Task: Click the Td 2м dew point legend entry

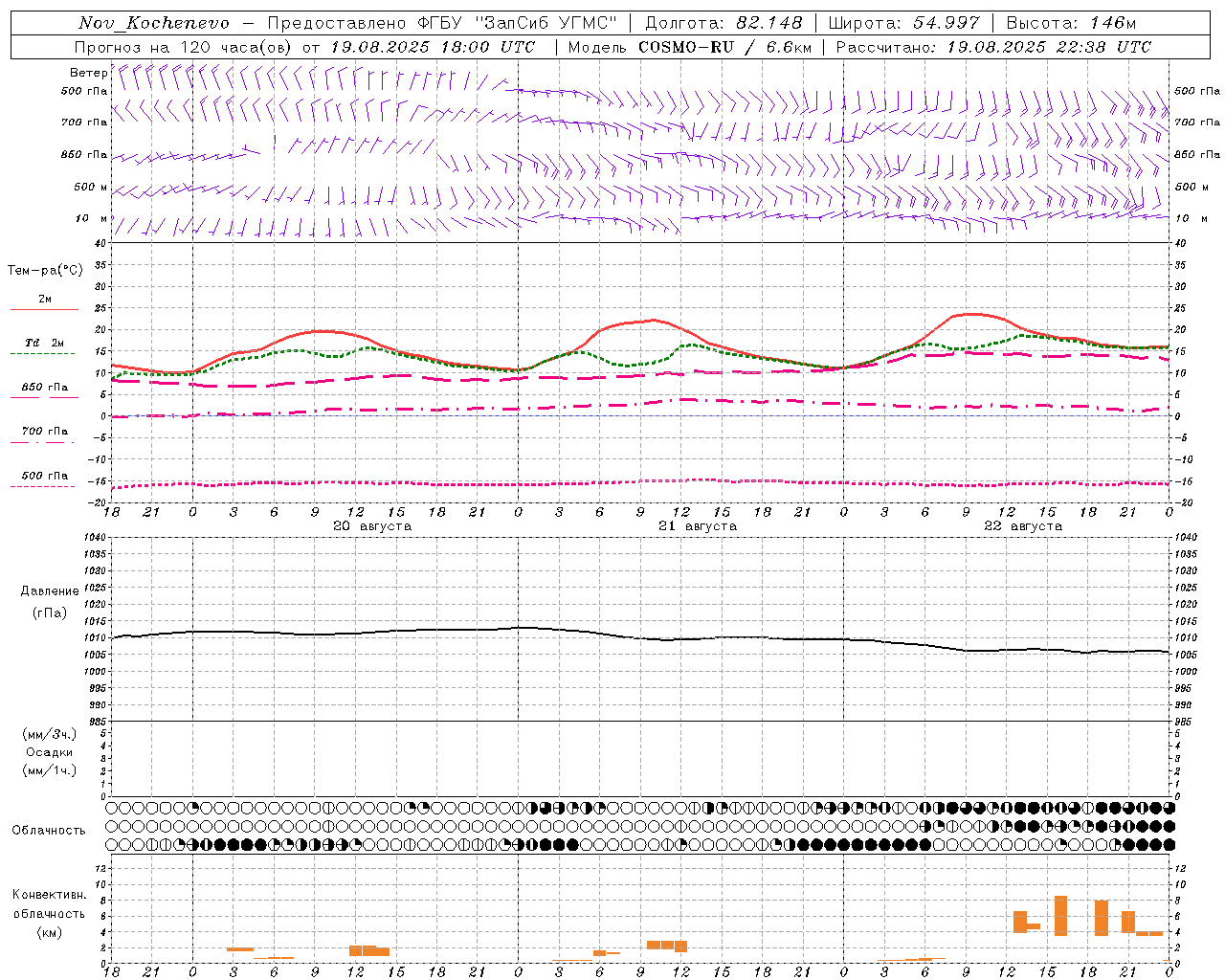Action: [45, 343]
